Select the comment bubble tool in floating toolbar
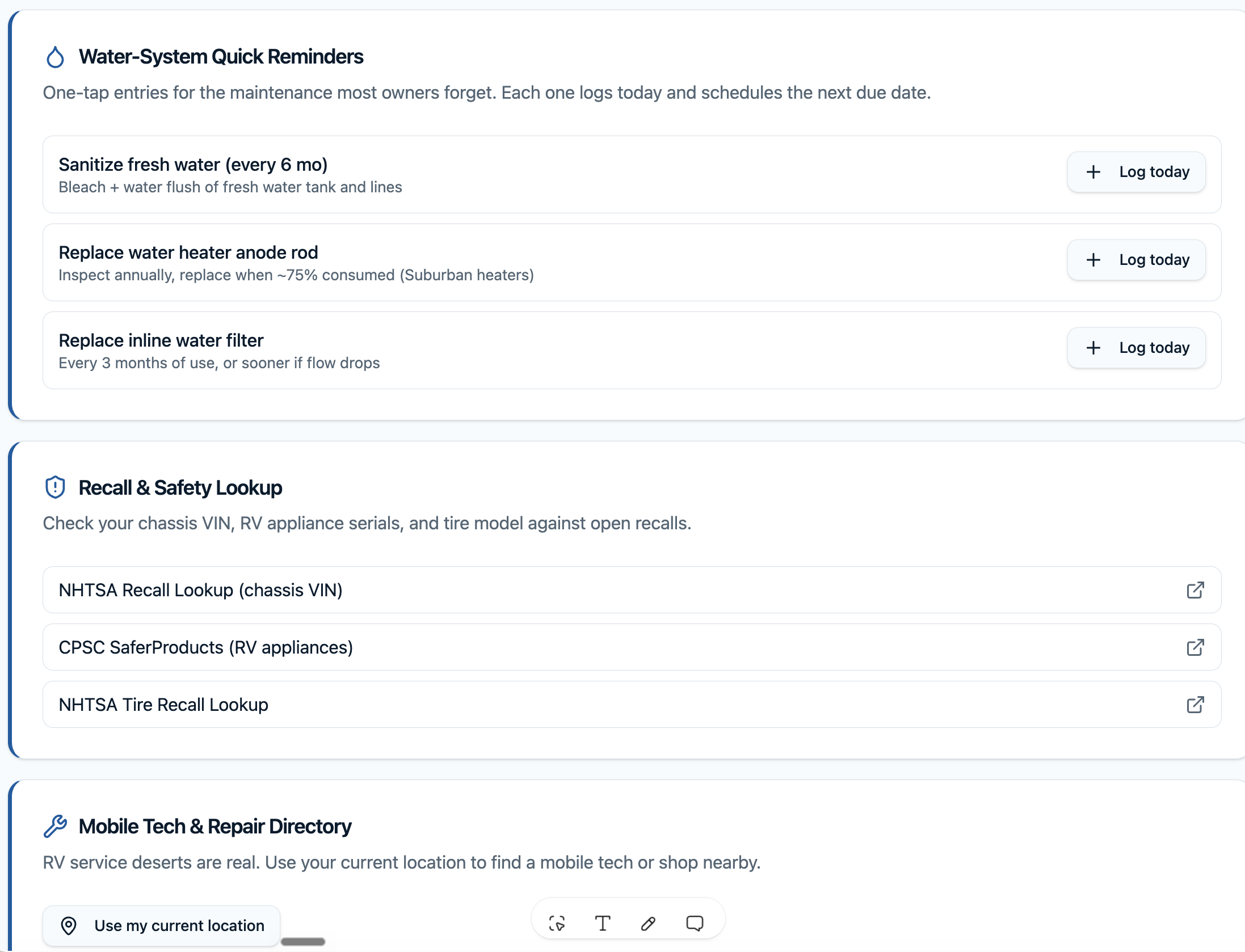This screenshot has height=952, width=1245. [695, 923]
